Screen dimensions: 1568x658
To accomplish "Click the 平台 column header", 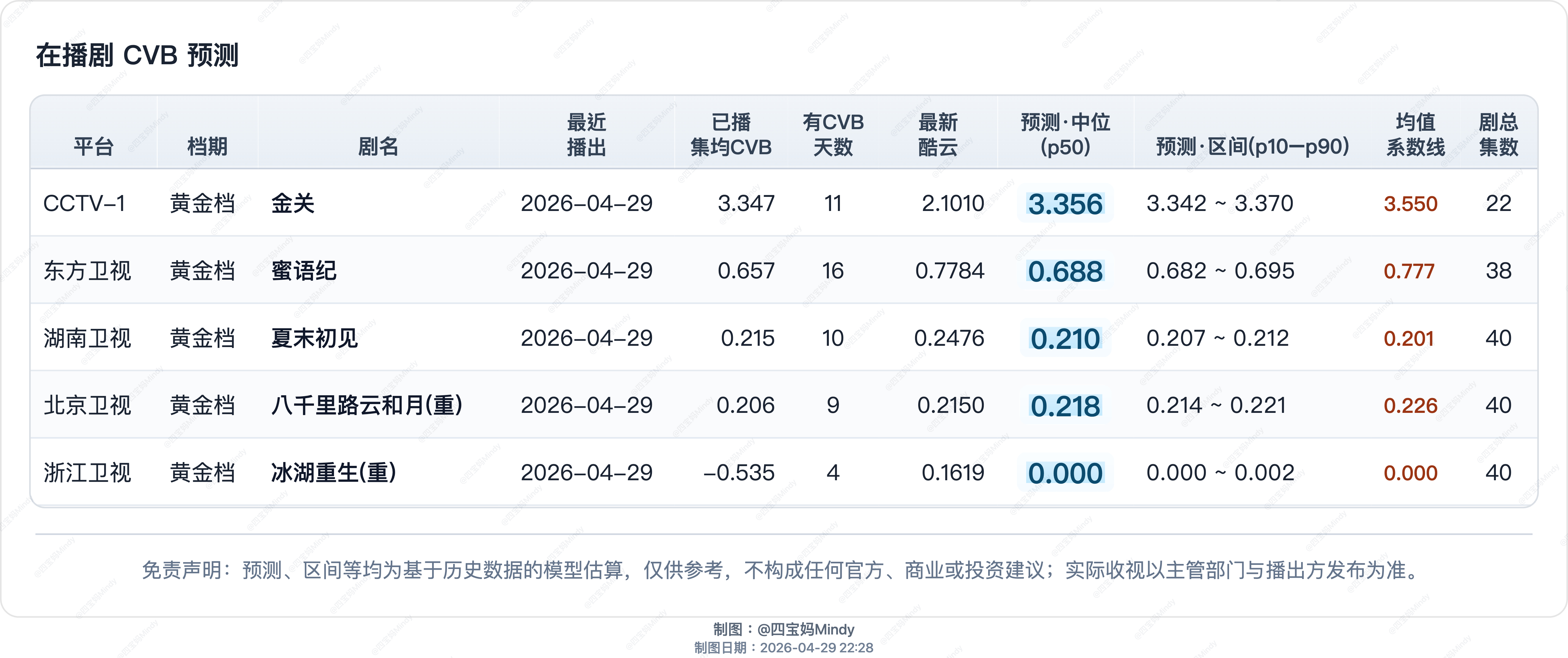I will [94, 146].
